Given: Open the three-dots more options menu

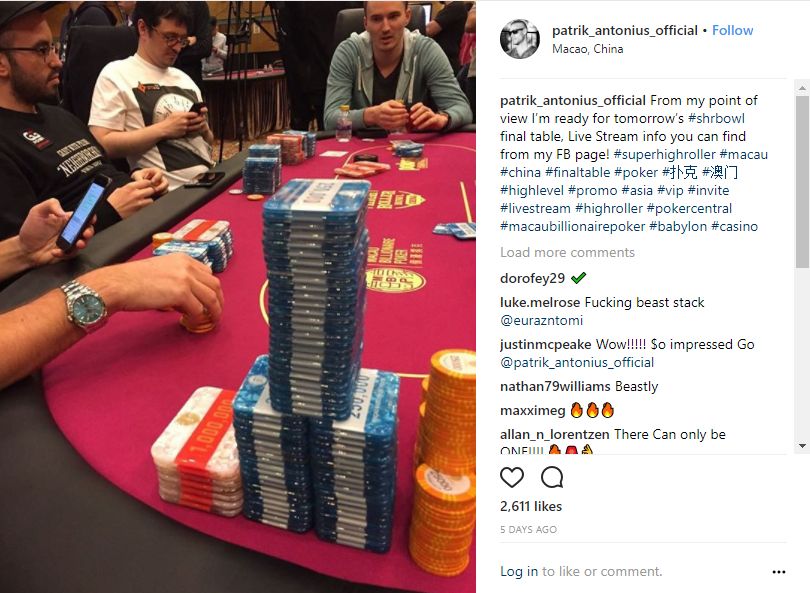Looking at the screenshot, I should pyautogui.click(x=778, y=572).
